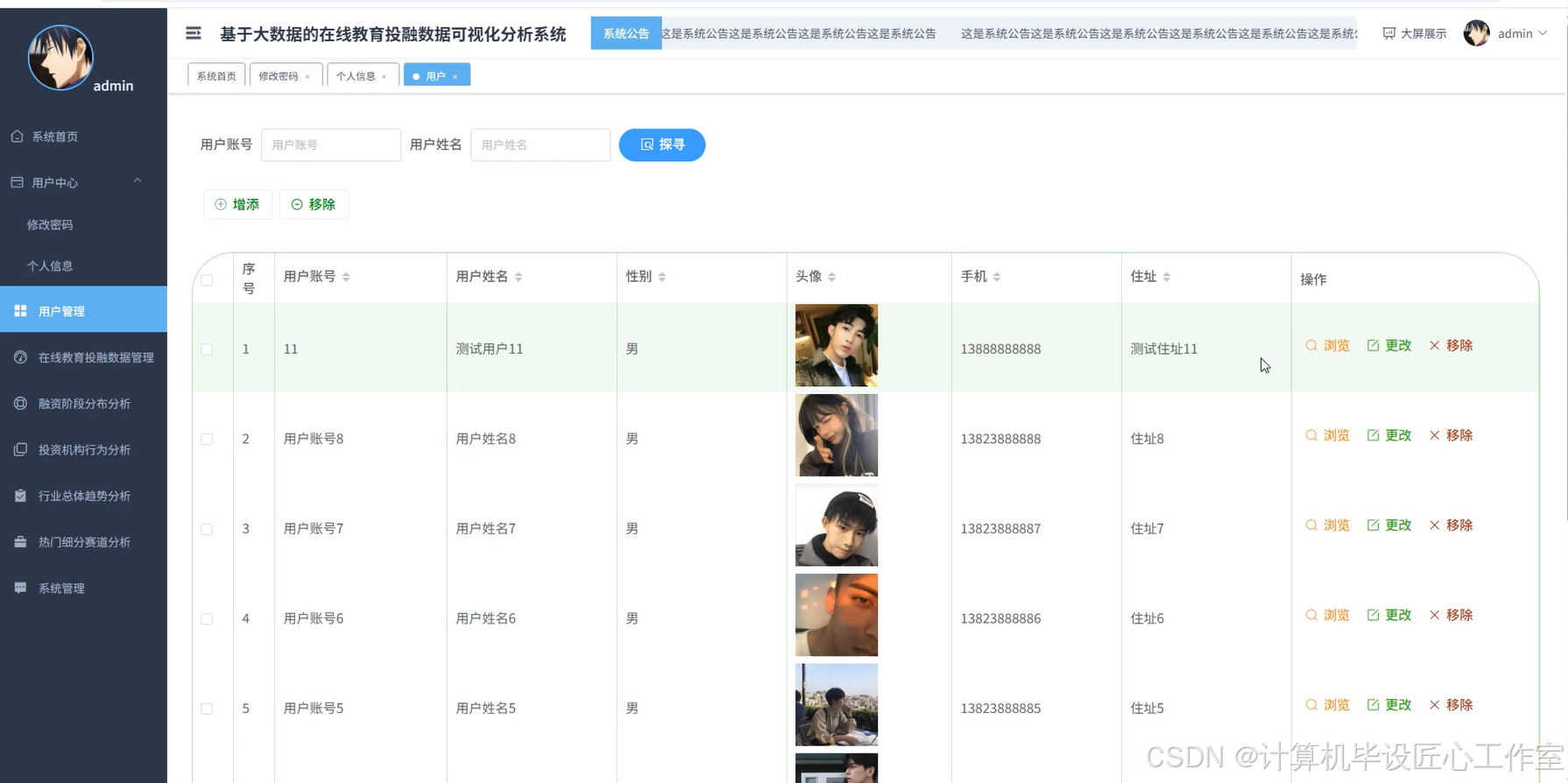Open 系统首页 in the sidebar

(x=83, y=137)
